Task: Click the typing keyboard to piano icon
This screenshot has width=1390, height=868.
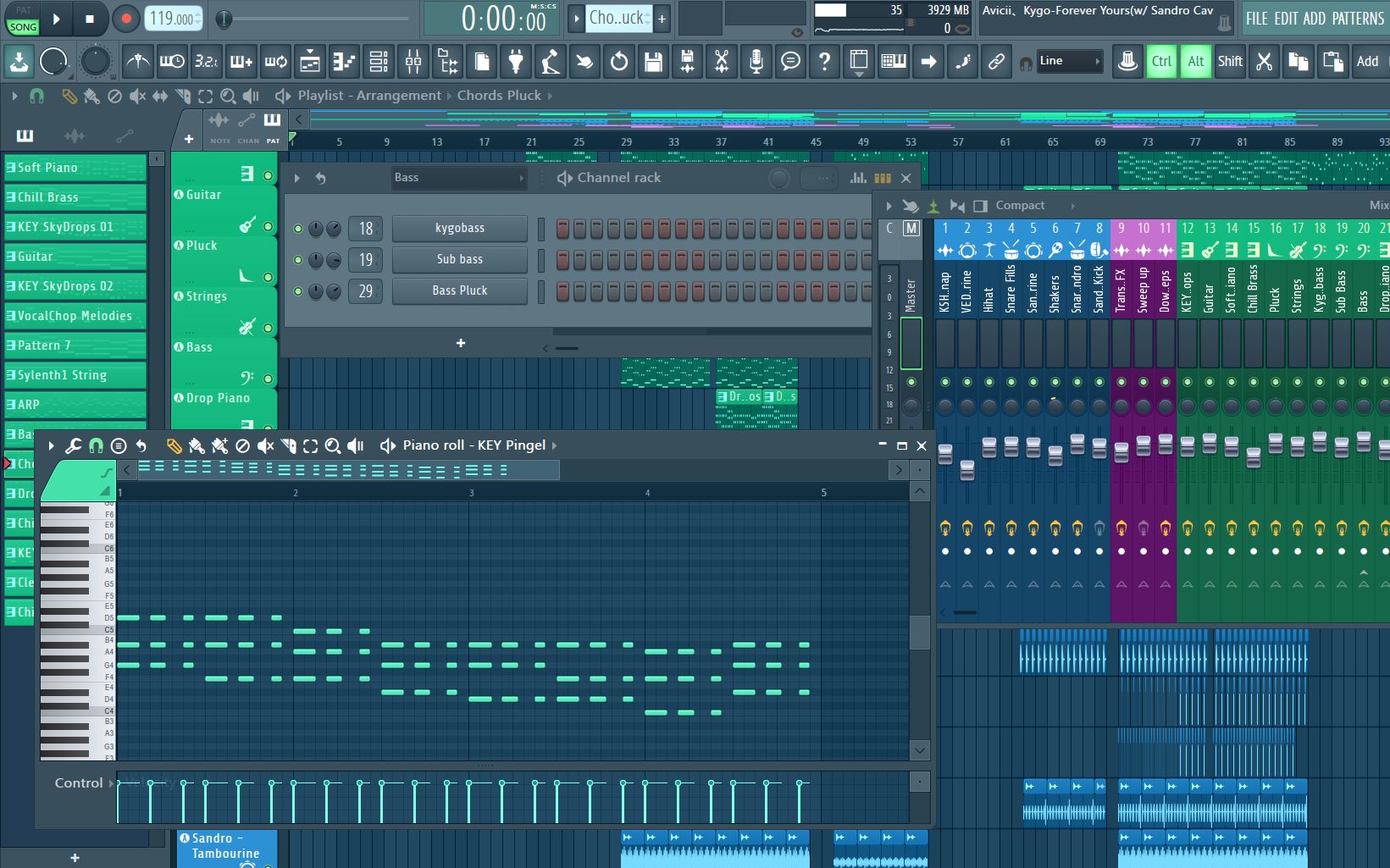Action: [x=892, y=61]
